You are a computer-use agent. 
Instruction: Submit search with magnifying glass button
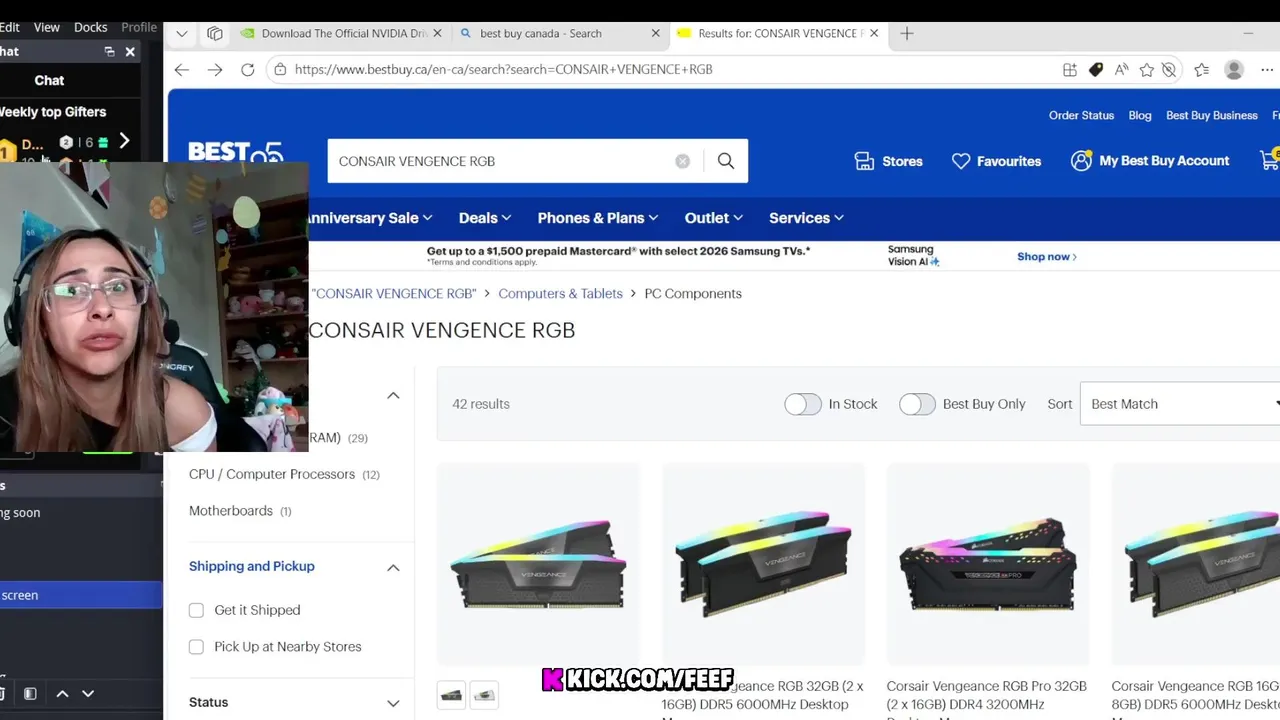(x=726, y=161)
